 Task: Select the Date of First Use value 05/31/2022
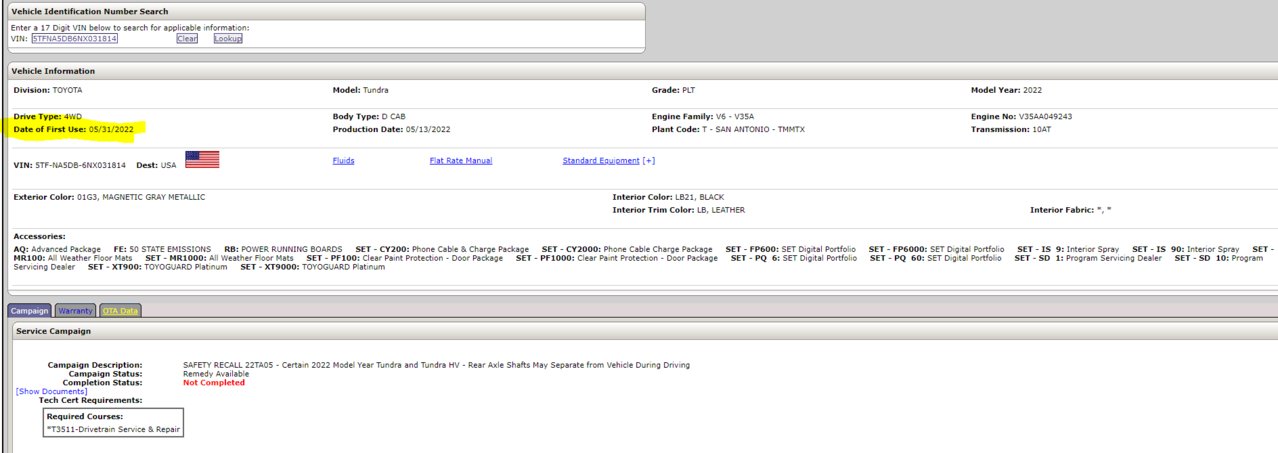click(x=111, y=130)
